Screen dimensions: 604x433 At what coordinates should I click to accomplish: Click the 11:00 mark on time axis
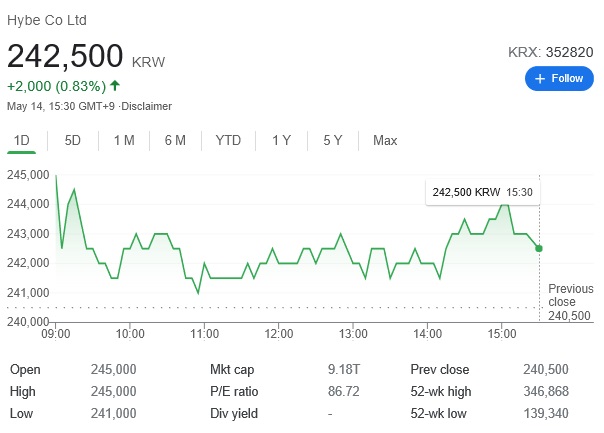pyautogui.click(x=204, y=334)
